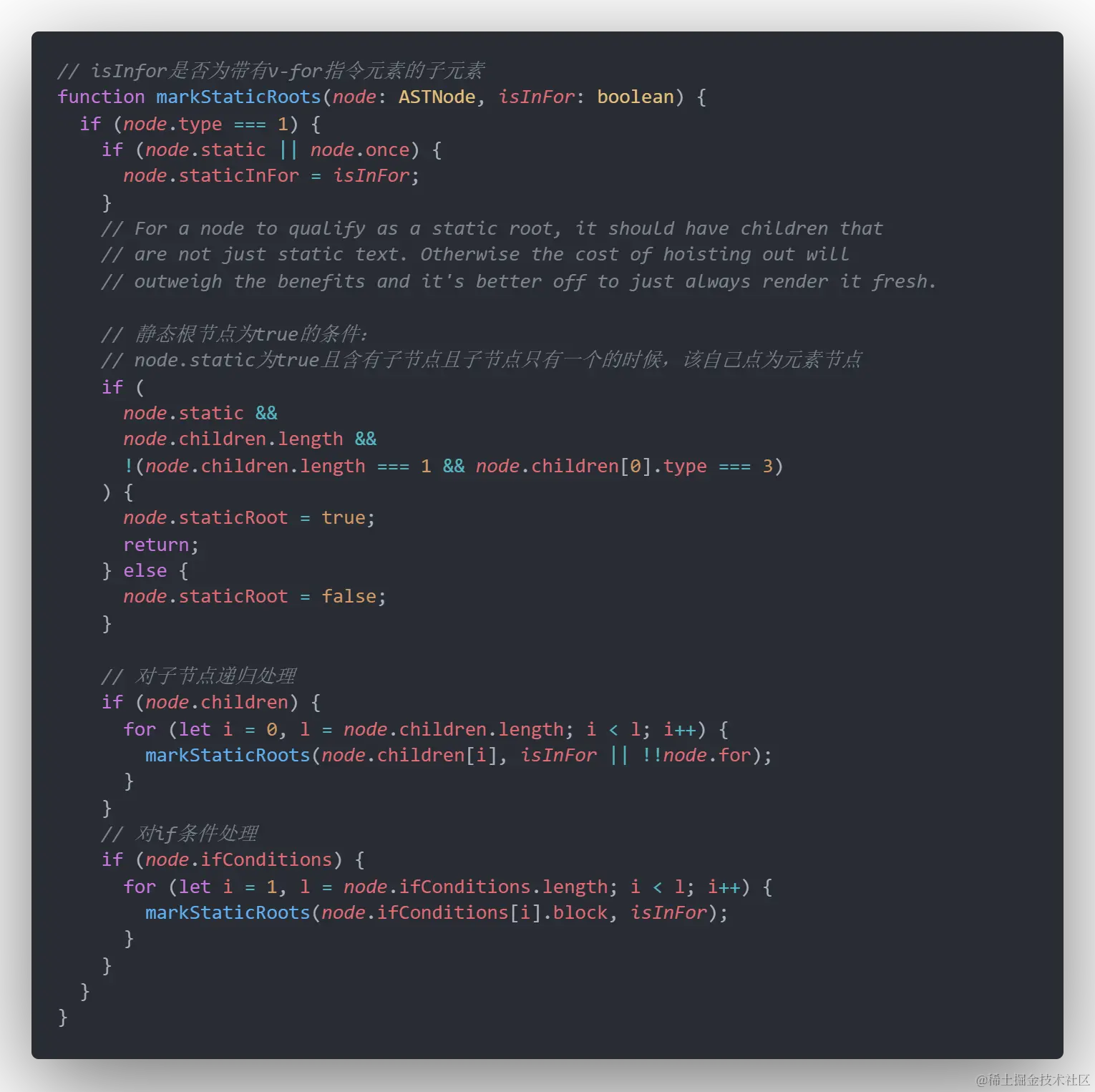This screenshot has width=1095, height=1092.
Task: Click the markStaticRoots function name in the declaration
Action: coord(238,97)
